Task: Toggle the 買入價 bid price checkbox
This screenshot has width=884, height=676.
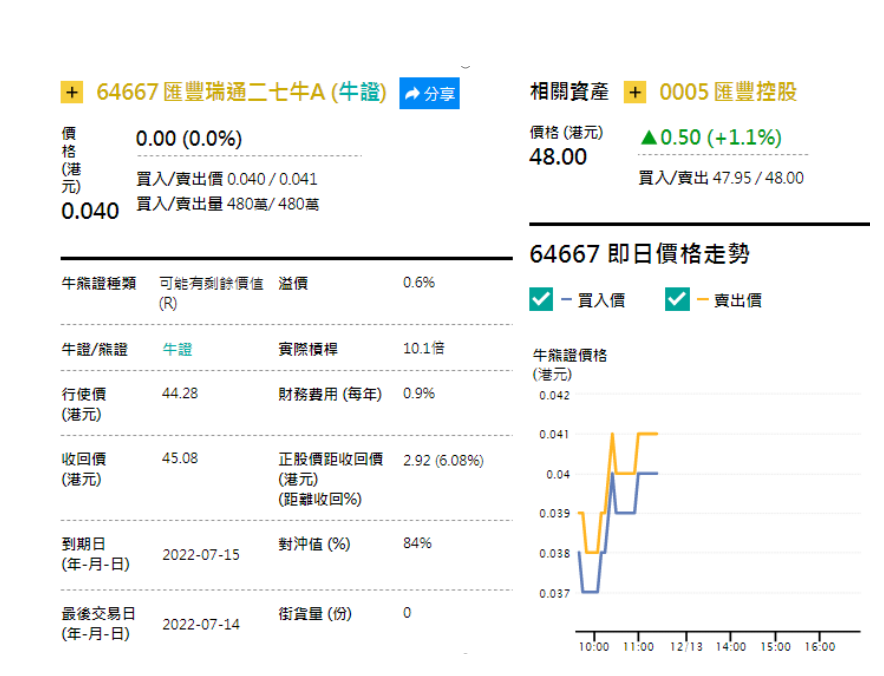Action: coord(541,299)
